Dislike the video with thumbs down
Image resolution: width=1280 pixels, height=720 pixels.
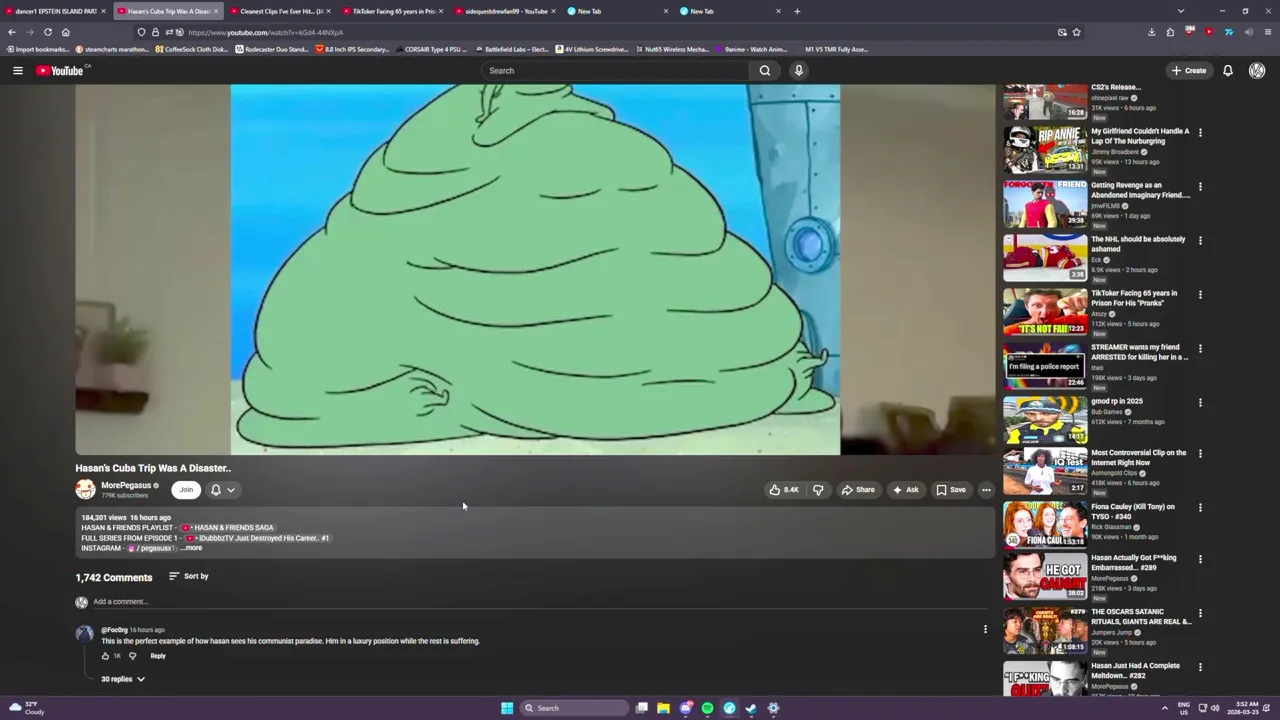pyautogui.click(x=818, y=490)
